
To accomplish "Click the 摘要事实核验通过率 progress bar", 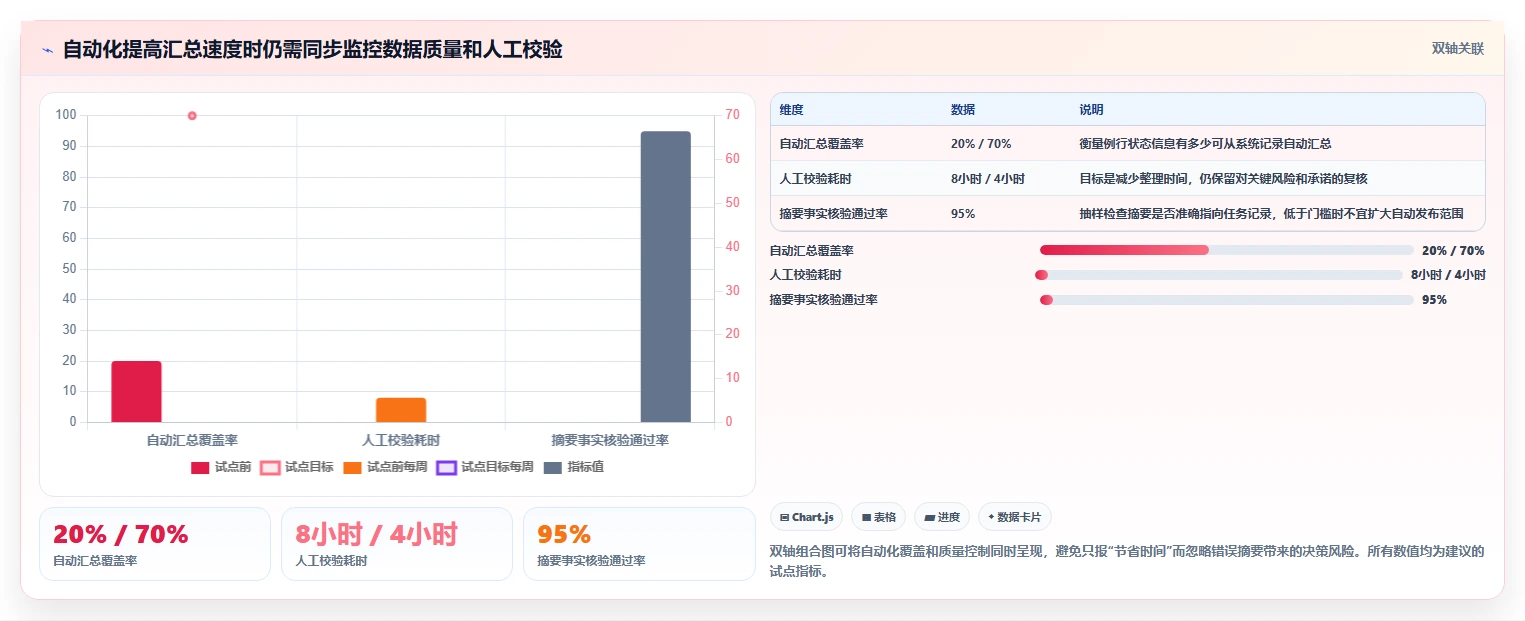I will click(1227, 300).
